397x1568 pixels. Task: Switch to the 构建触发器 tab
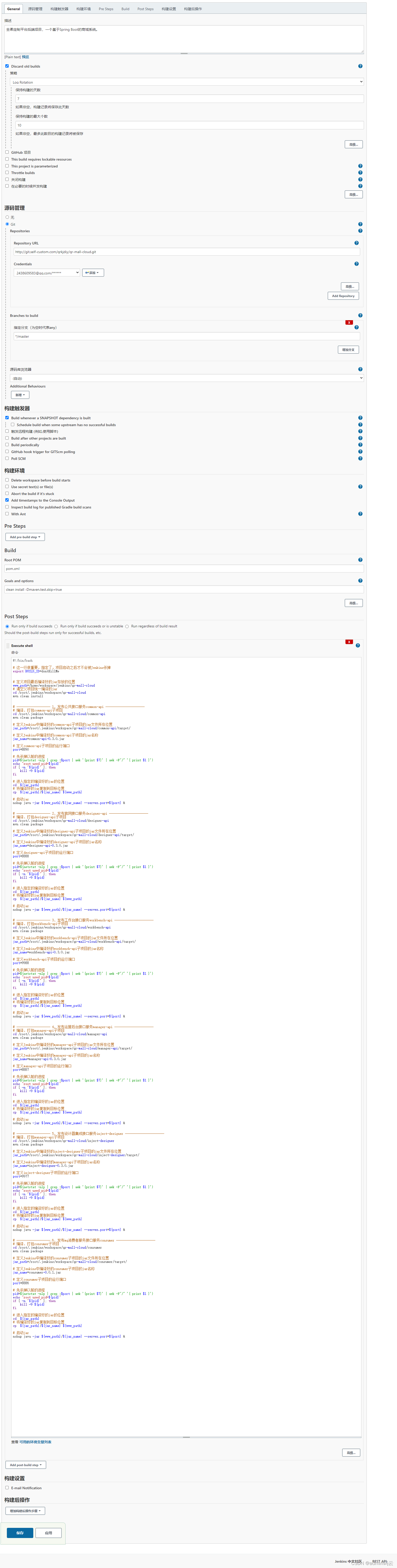pos(59,9)
